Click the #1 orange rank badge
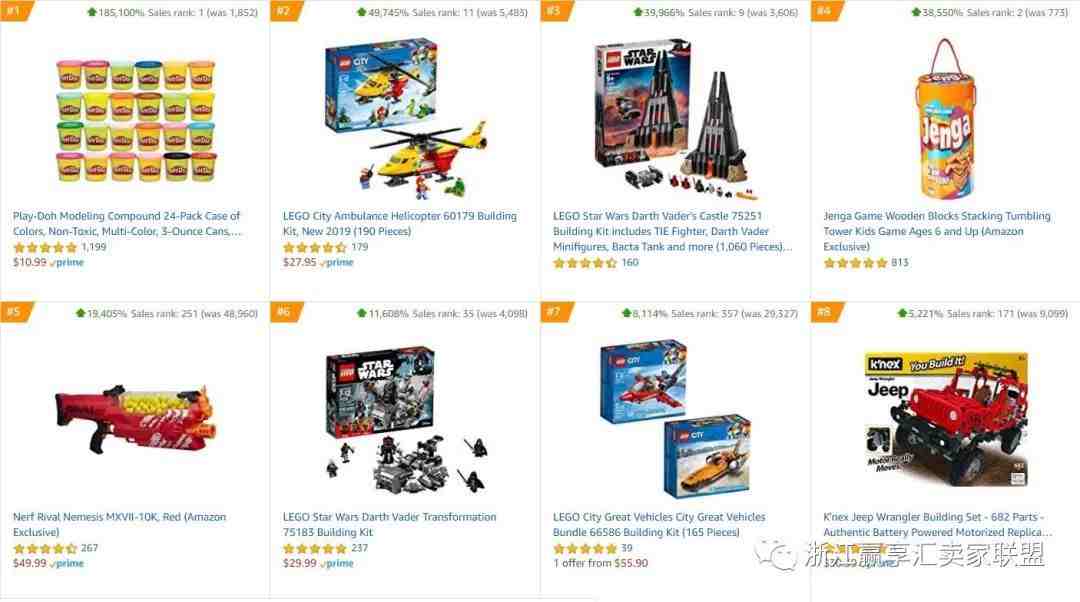This screenshot has height=602, width=1080. 15,11
